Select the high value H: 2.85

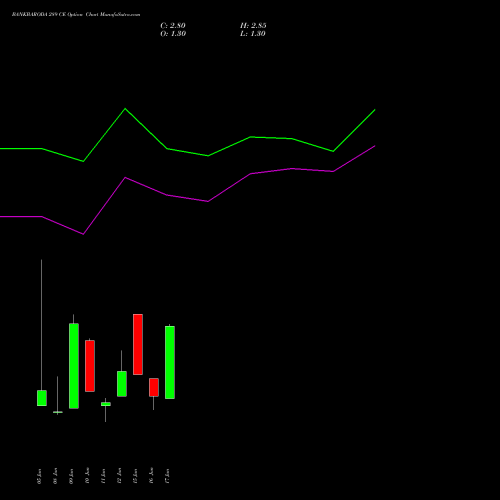pos(253,26)
